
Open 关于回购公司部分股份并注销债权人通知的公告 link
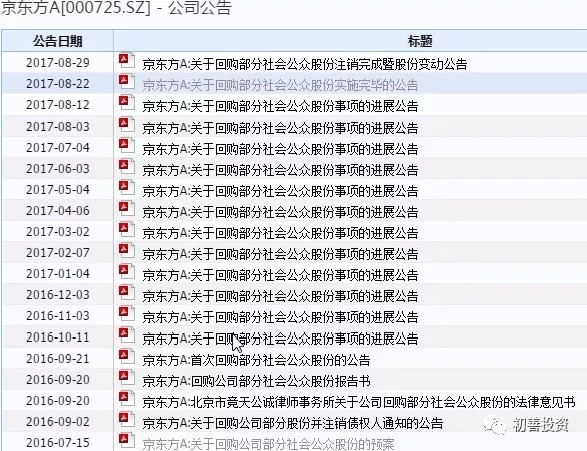(x=293, y=423)
